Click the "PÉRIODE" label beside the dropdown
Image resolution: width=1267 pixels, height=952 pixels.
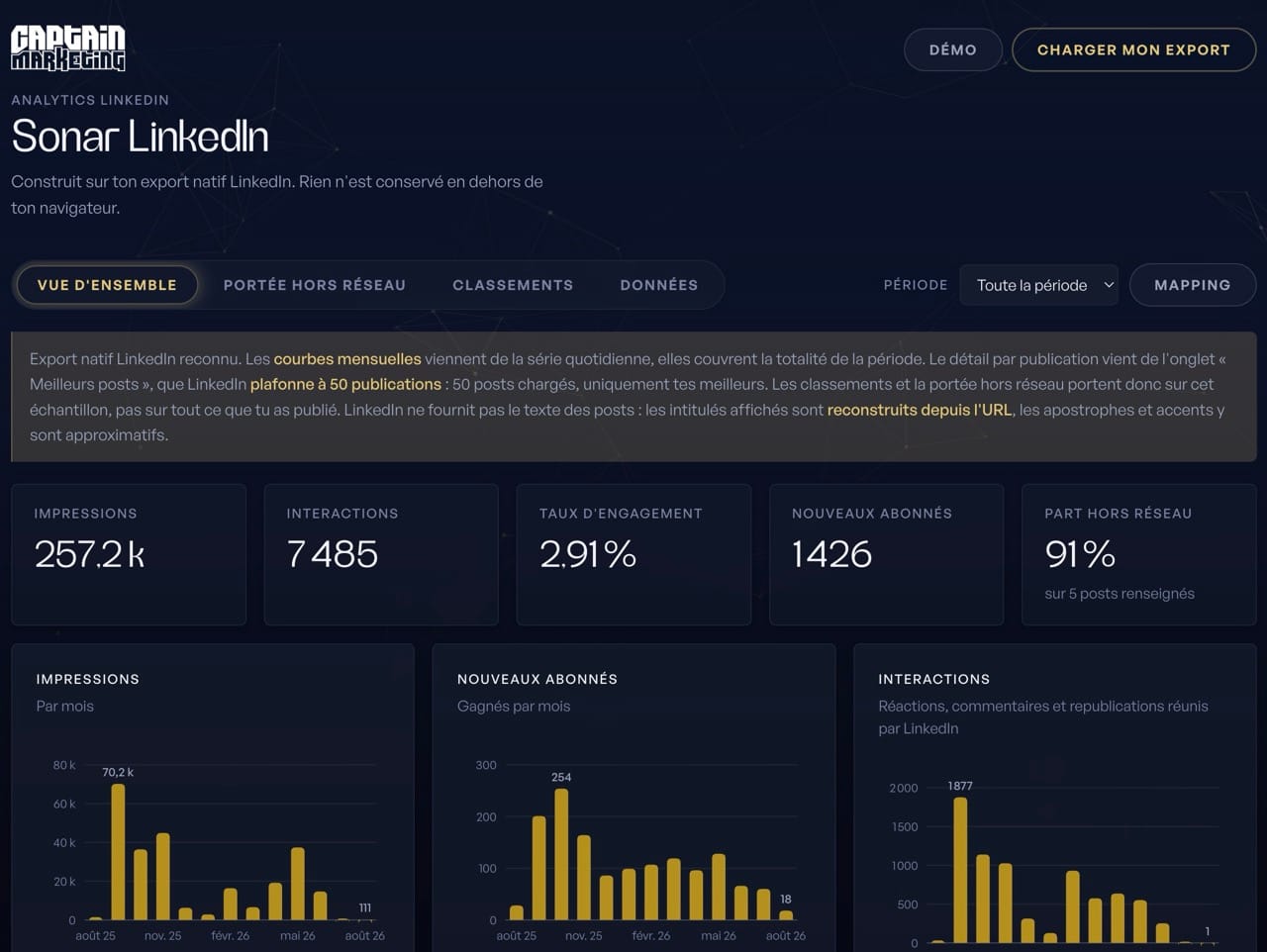point(916,285)
